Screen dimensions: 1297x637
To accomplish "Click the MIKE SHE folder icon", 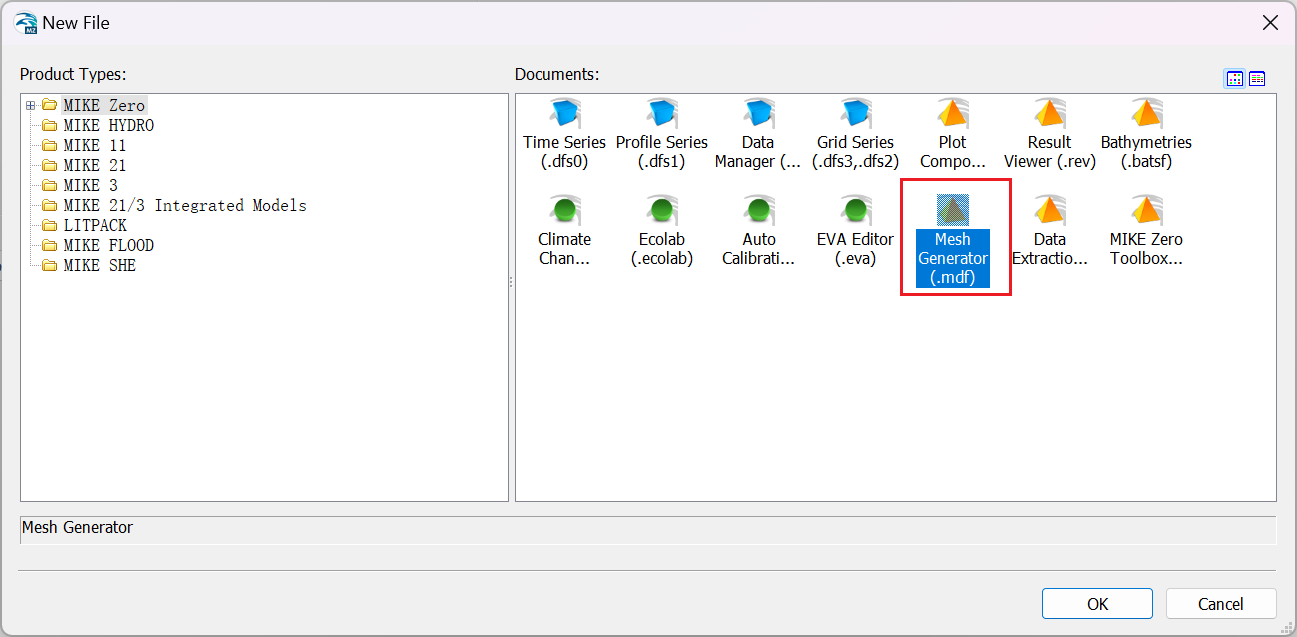I will (x=49, y=265).
